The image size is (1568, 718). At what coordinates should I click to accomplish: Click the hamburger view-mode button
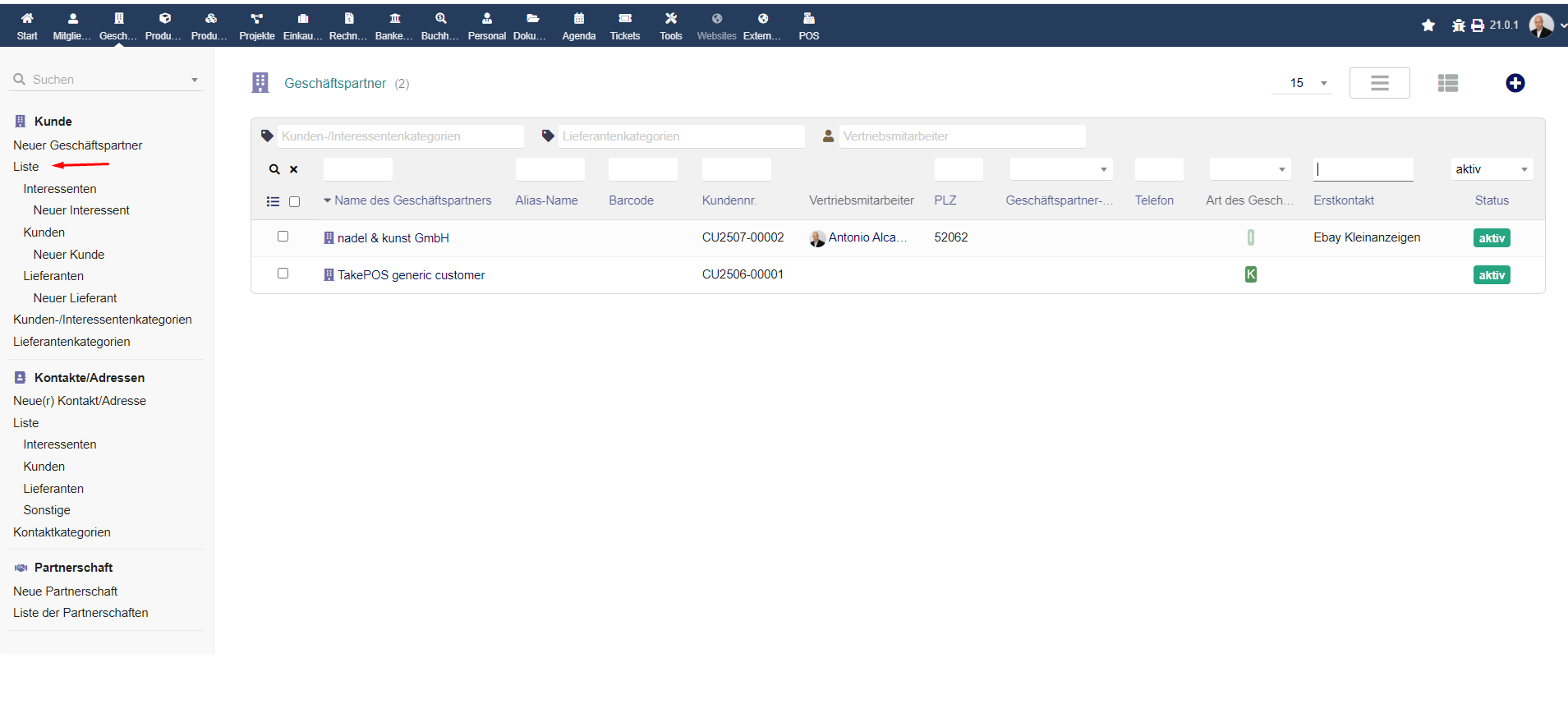1379,83
